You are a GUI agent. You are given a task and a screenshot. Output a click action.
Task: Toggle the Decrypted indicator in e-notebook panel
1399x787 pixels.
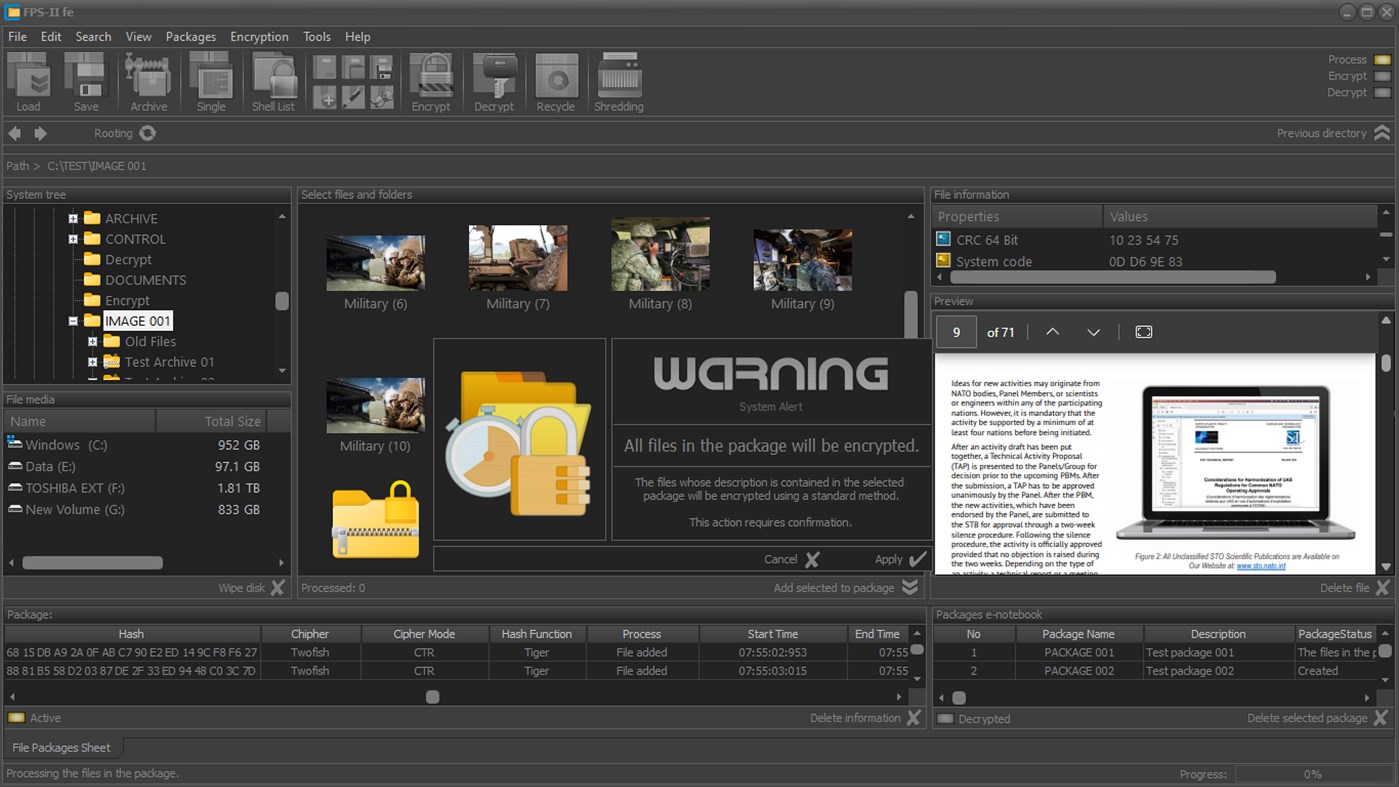click(x=945, y=719)
